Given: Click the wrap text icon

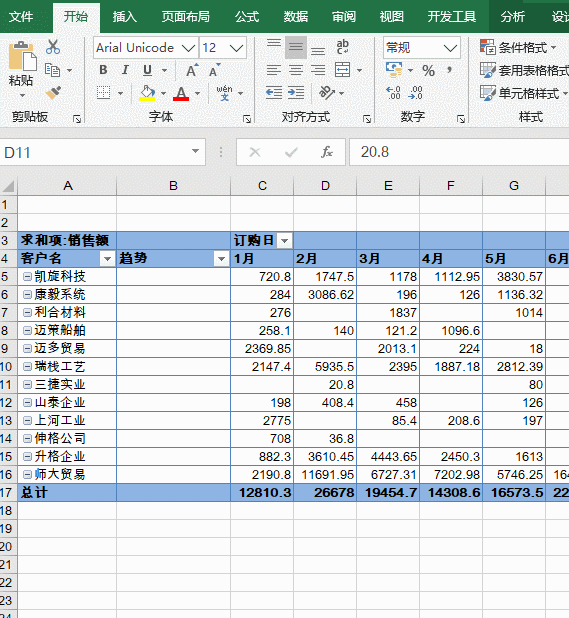Looking at the screenshot, I should click(342, 47).
